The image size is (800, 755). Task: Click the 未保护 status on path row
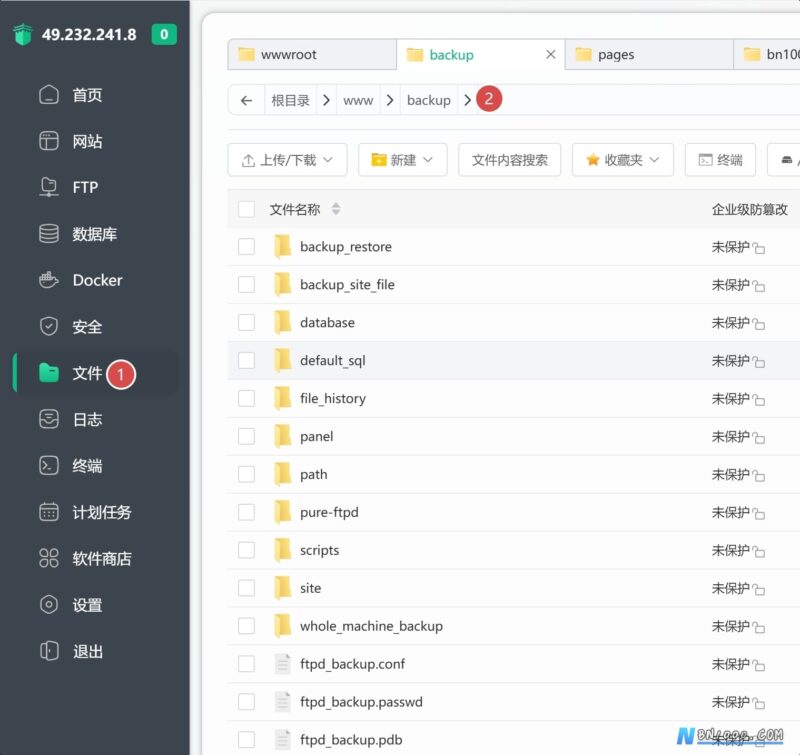pos(730,474)
